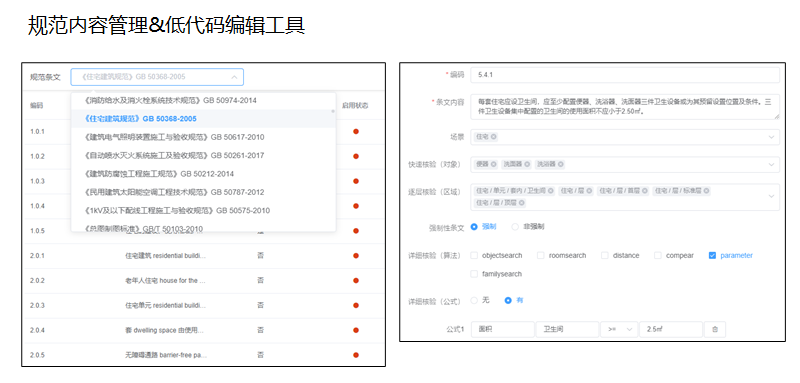Click the 老年人住宅 house for the ... cell
Viewport: 800px width, 383px height.
165,280
